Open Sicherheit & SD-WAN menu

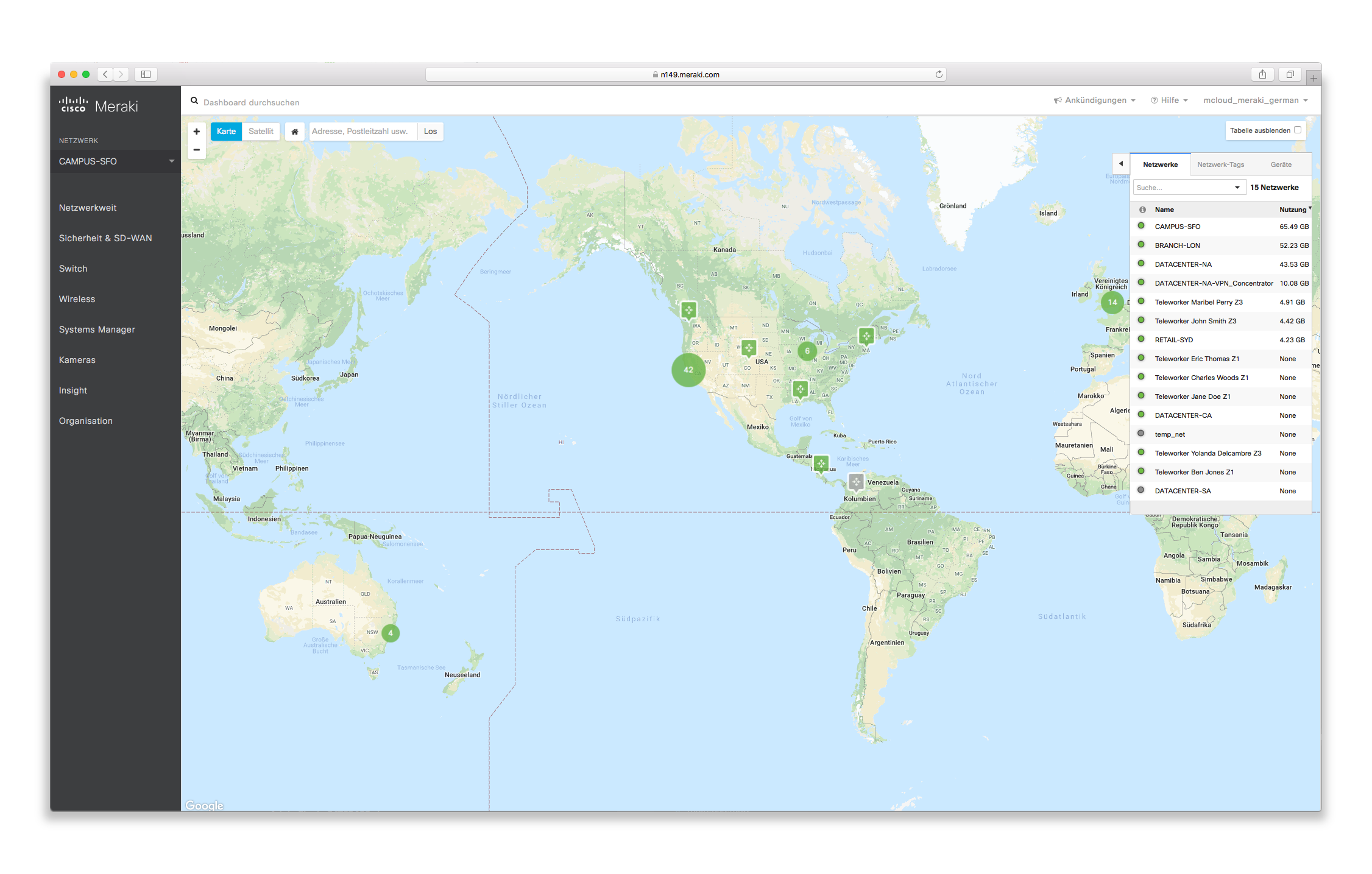(x=105, y=238)
